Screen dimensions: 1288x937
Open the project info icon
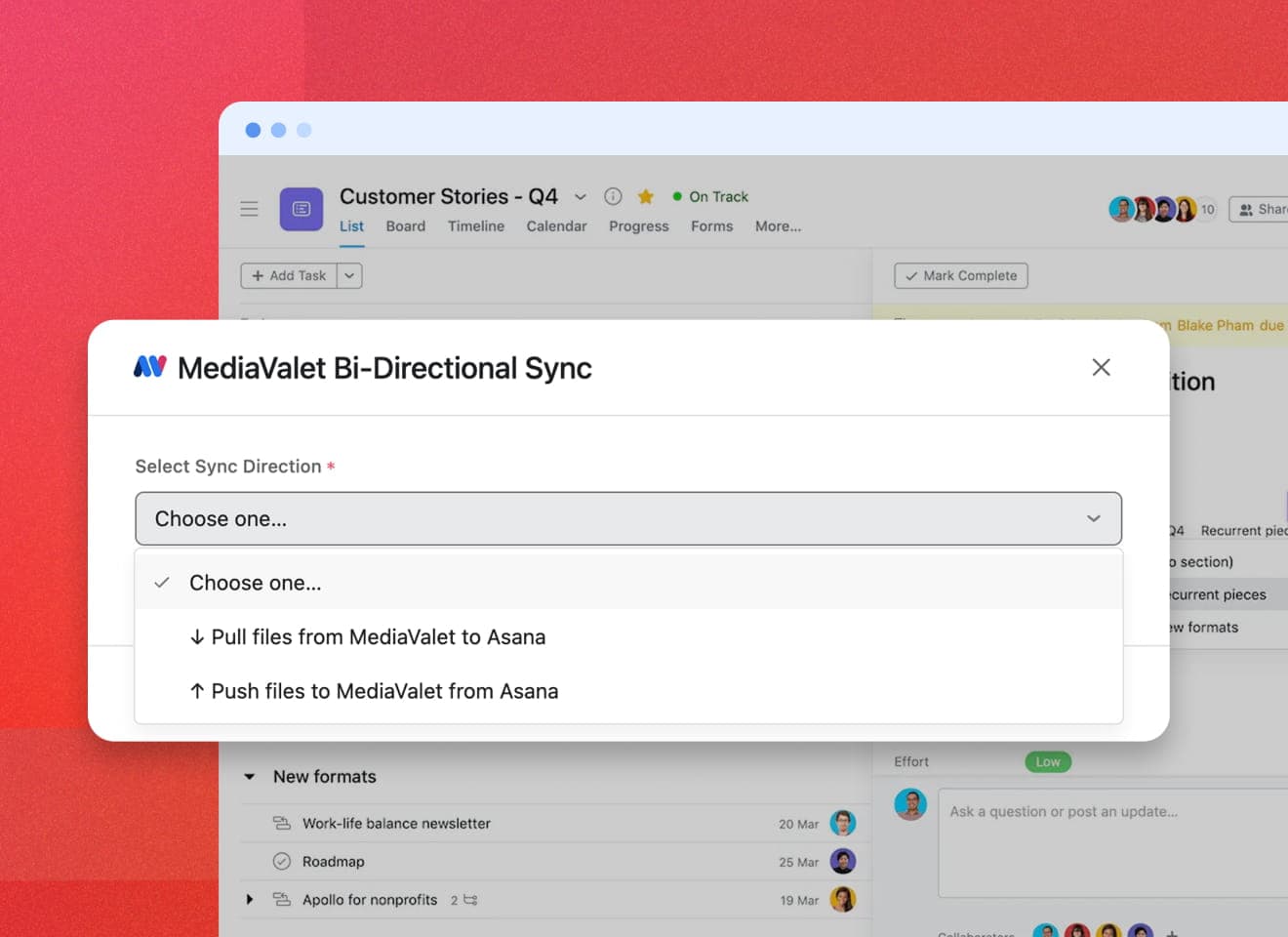(x=613, y=196)
